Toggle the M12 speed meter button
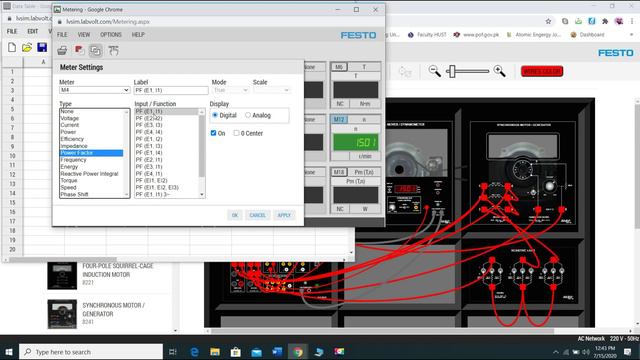 point(339,120)
